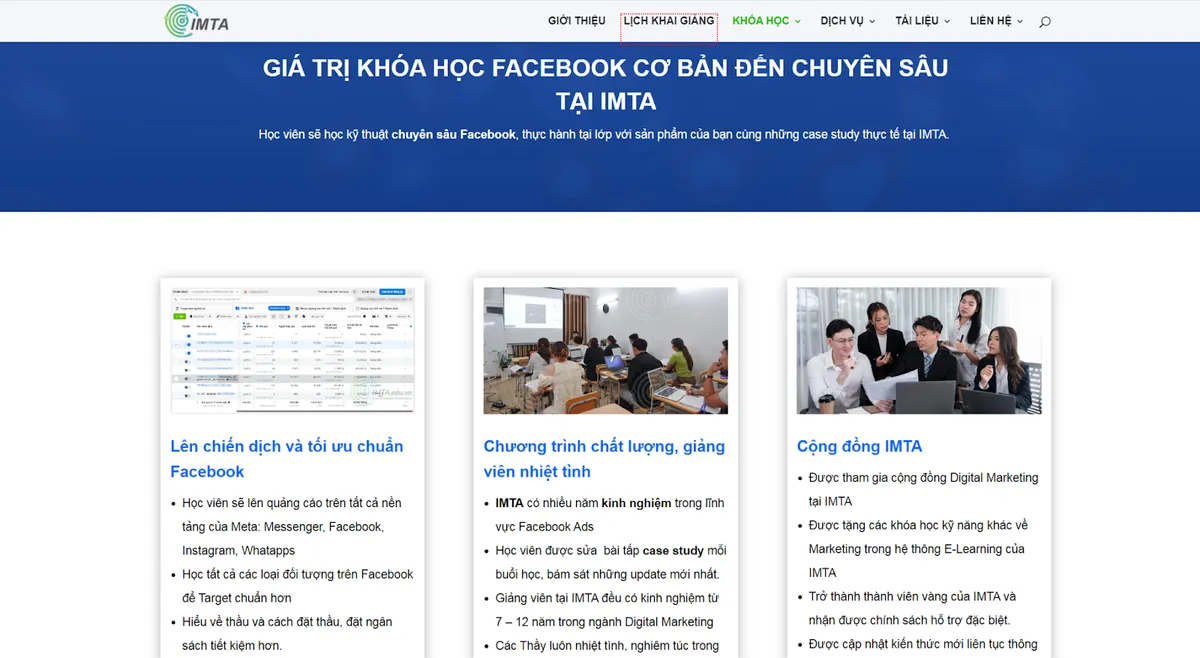1200x658 pixels.
Task: Click the IMTA team discussion photo
Action: pos(918,350)
